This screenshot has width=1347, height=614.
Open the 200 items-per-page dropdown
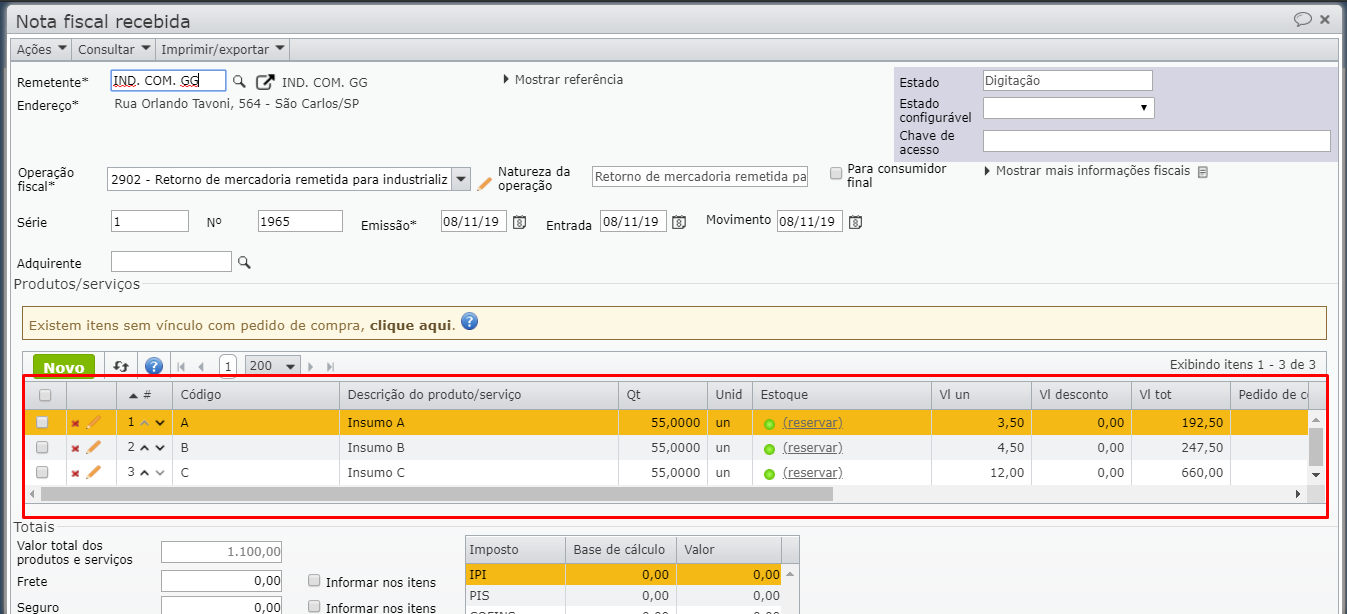(x=273, y=367)
